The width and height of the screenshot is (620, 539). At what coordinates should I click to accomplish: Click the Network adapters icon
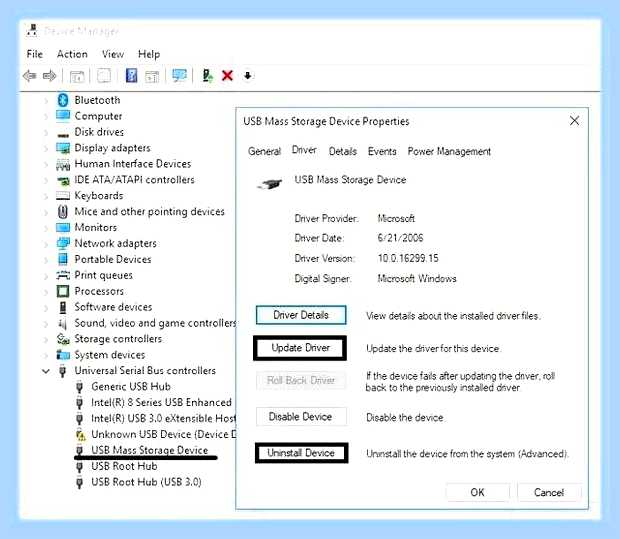click(63, 243)
